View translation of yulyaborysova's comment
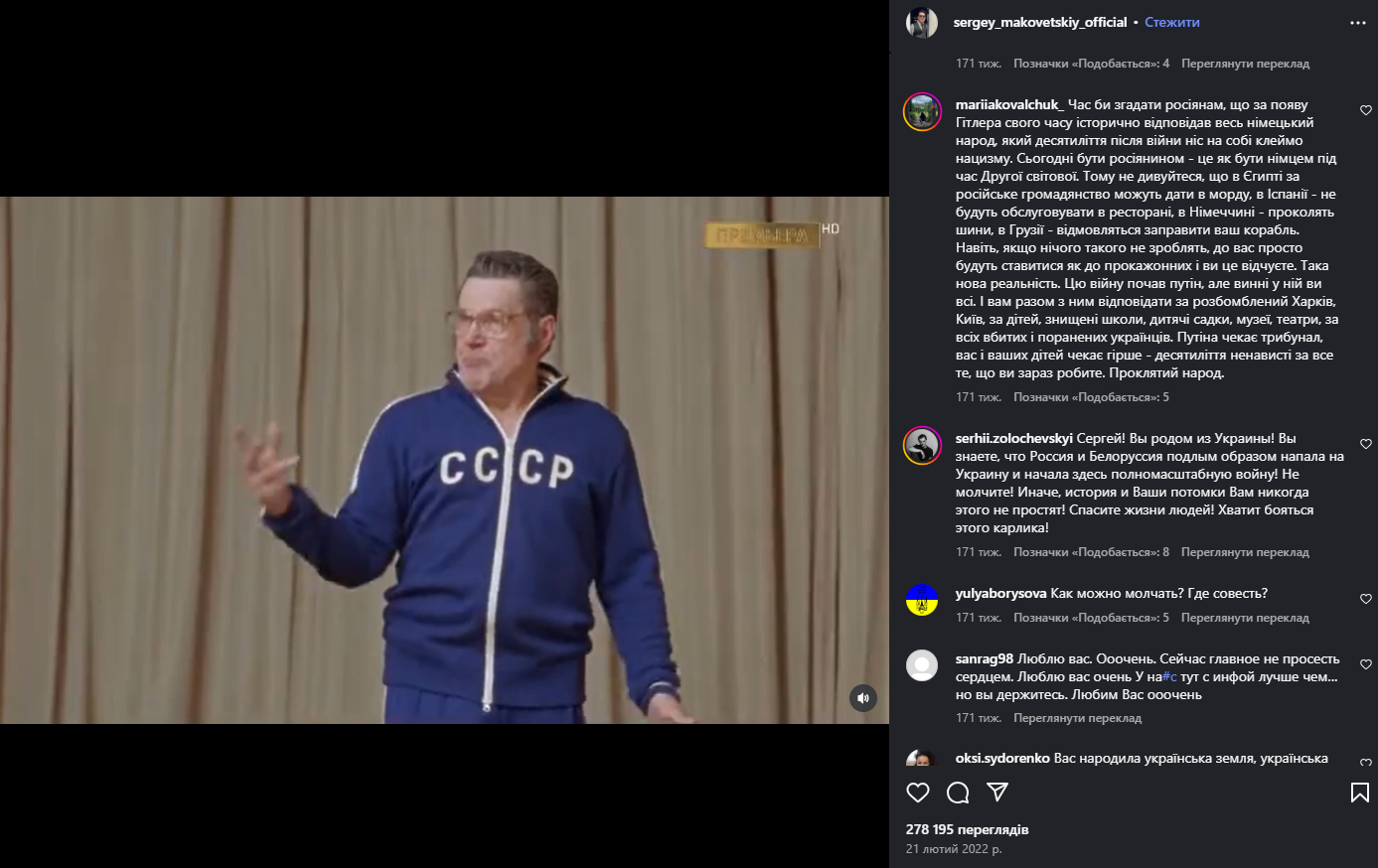The image size is (1378, 868). 1245,618
